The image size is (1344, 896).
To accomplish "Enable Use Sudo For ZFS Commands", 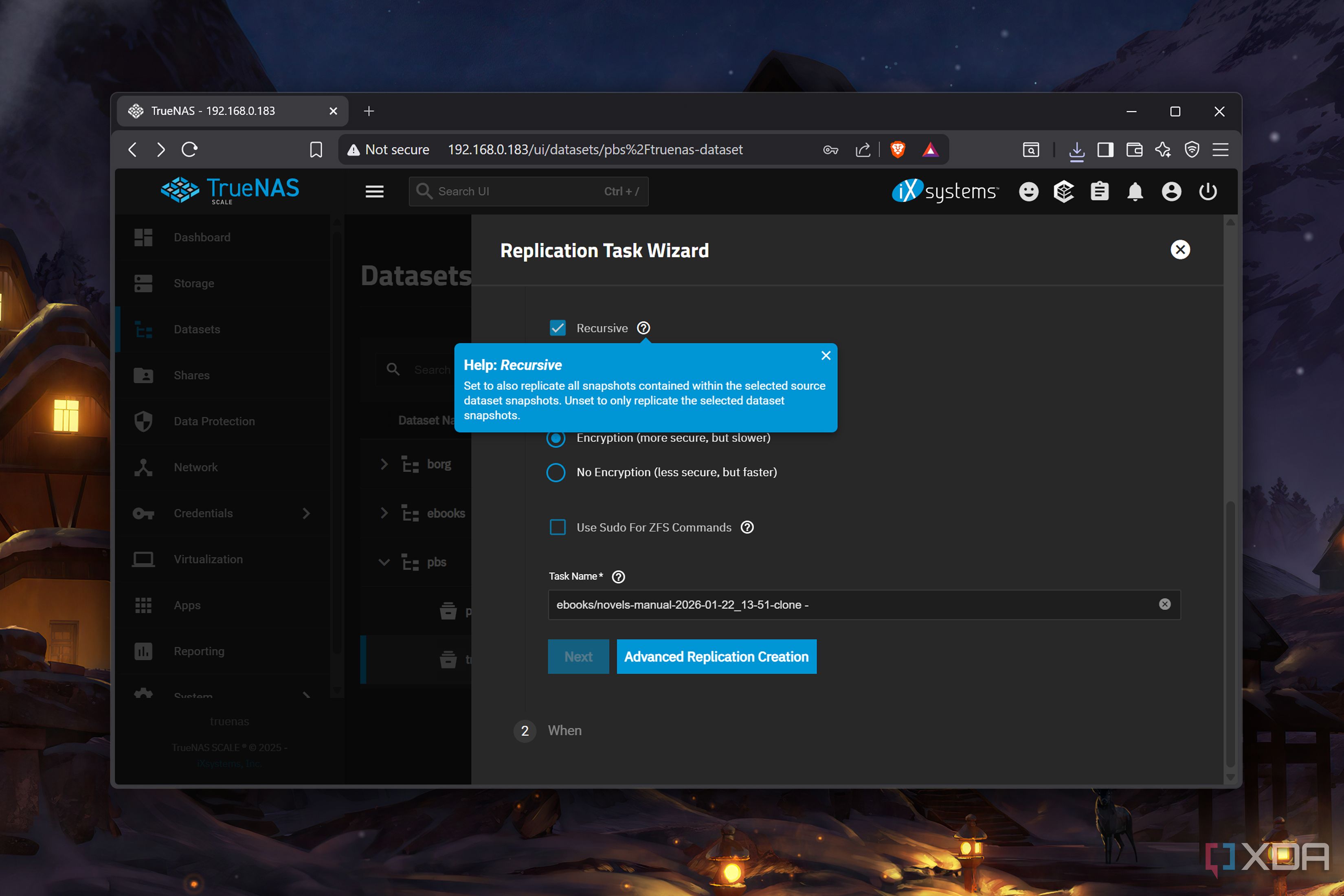I will 557,527.
